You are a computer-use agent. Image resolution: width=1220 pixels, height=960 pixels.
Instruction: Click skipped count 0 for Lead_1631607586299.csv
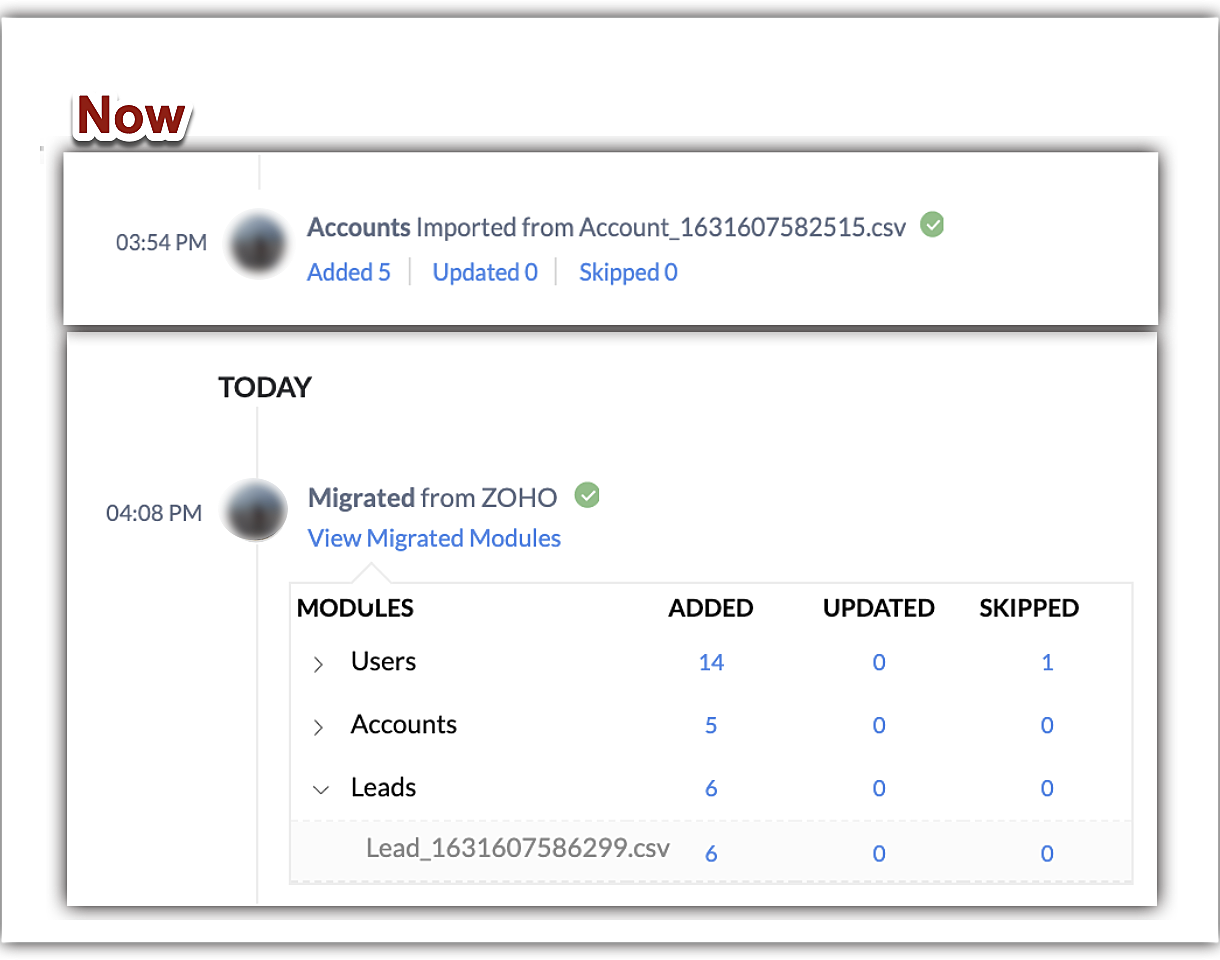pyautogui.click(x=1047, y=853)
